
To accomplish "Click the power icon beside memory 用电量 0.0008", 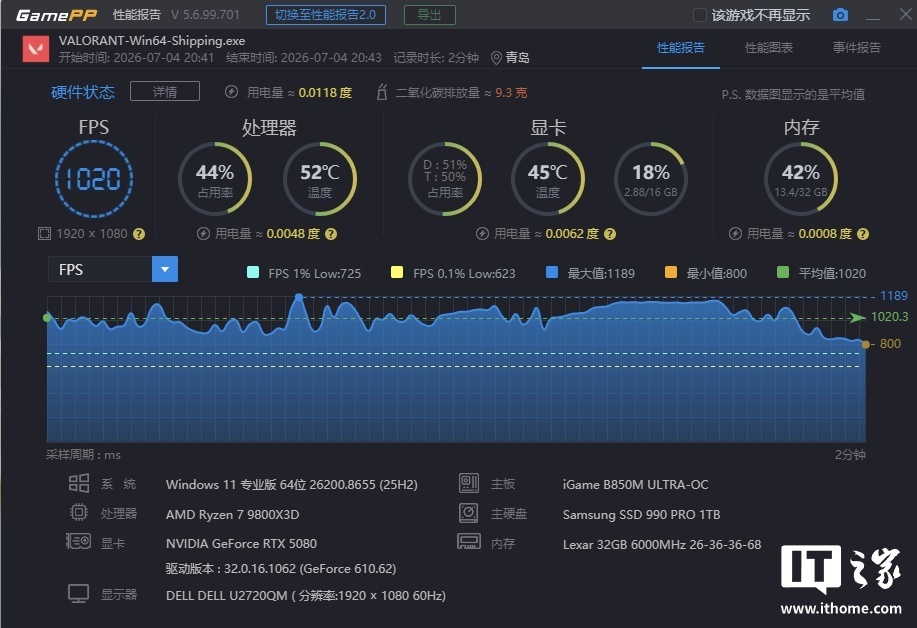I will pyautogui.click(x=735, y=234).
